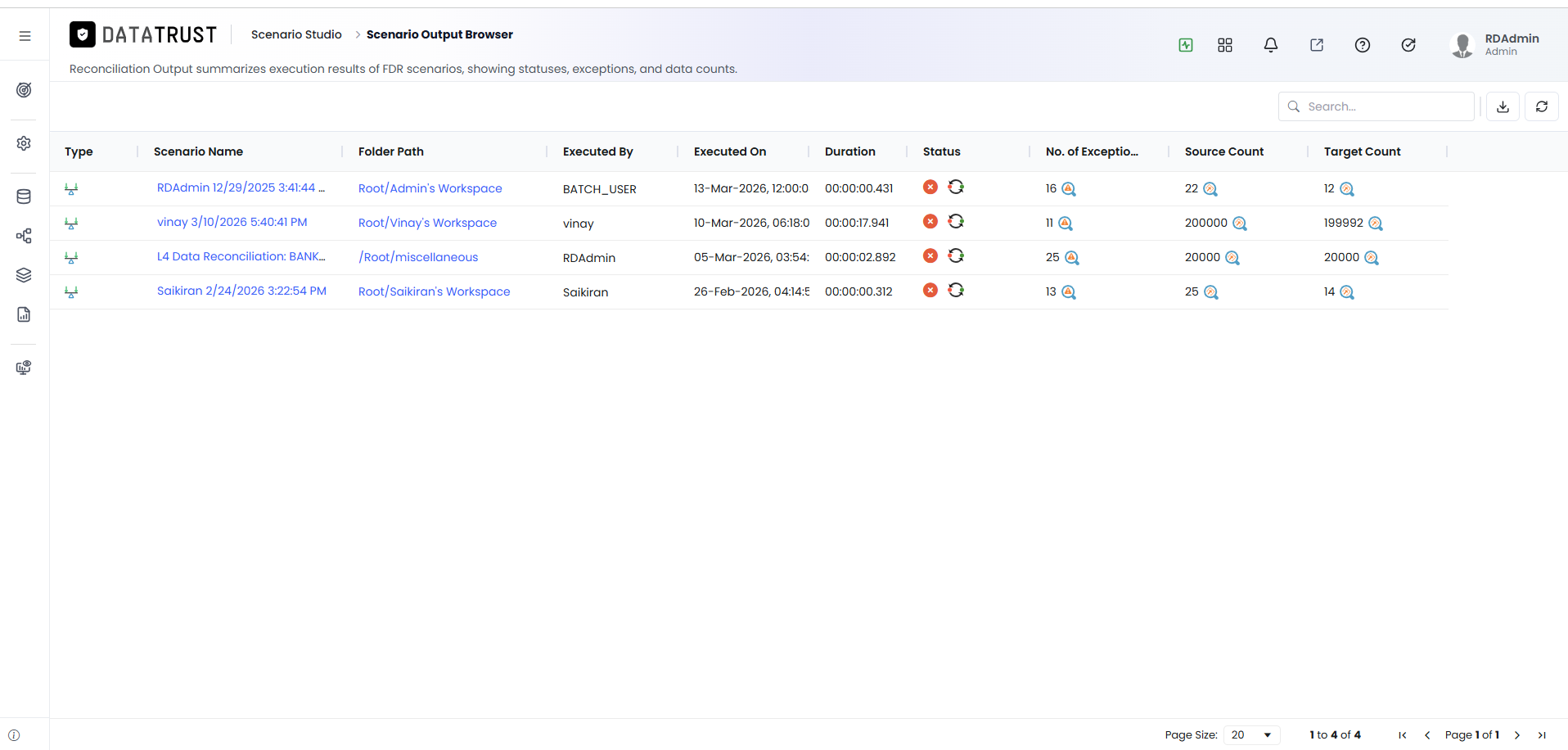The height and width of the screenshot is (750, 1568).
Task: Go to Scenario Studio breadcrumb
Action: pos(296,34)
